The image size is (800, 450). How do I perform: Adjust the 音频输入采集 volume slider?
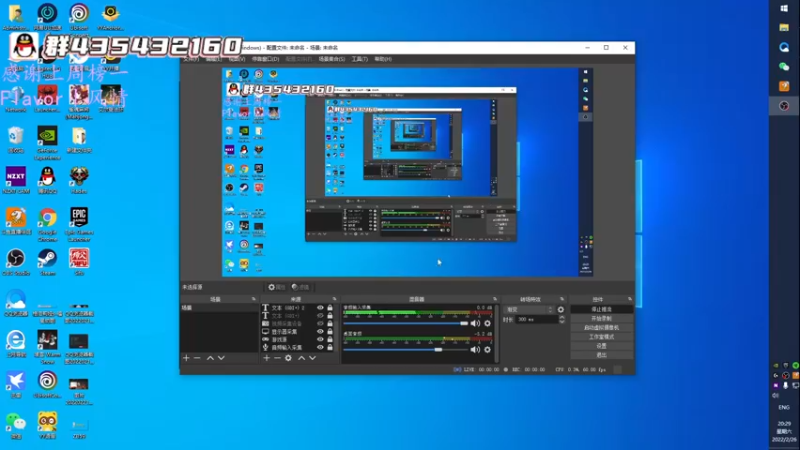pyautogui.click(x=406, y=323)
